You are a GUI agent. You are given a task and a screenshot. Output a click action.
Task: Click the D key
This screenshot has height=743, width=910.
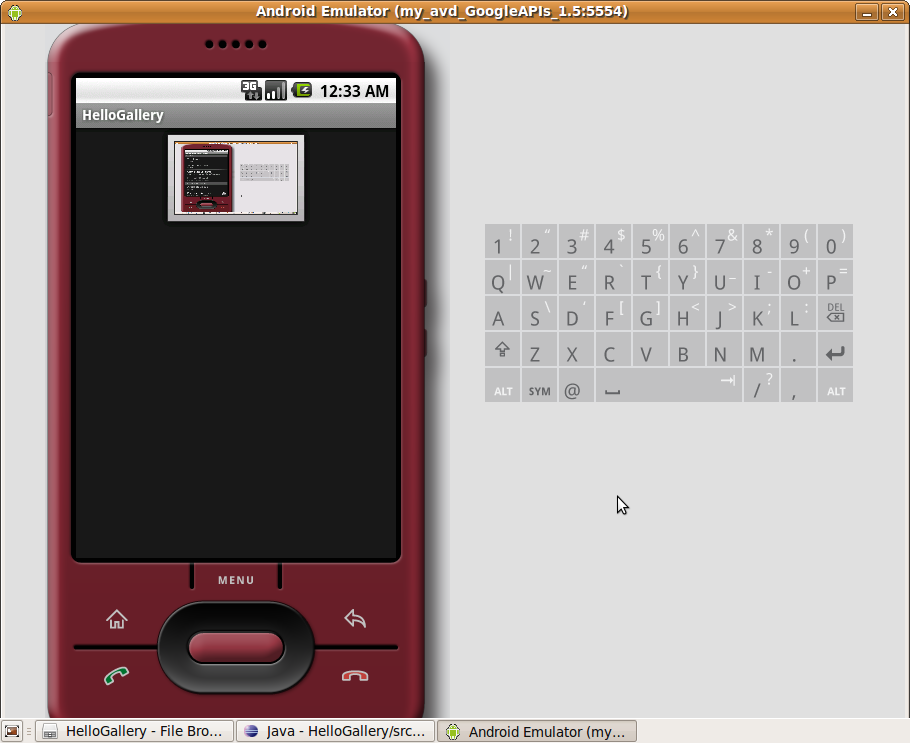[x=576, y=313]
